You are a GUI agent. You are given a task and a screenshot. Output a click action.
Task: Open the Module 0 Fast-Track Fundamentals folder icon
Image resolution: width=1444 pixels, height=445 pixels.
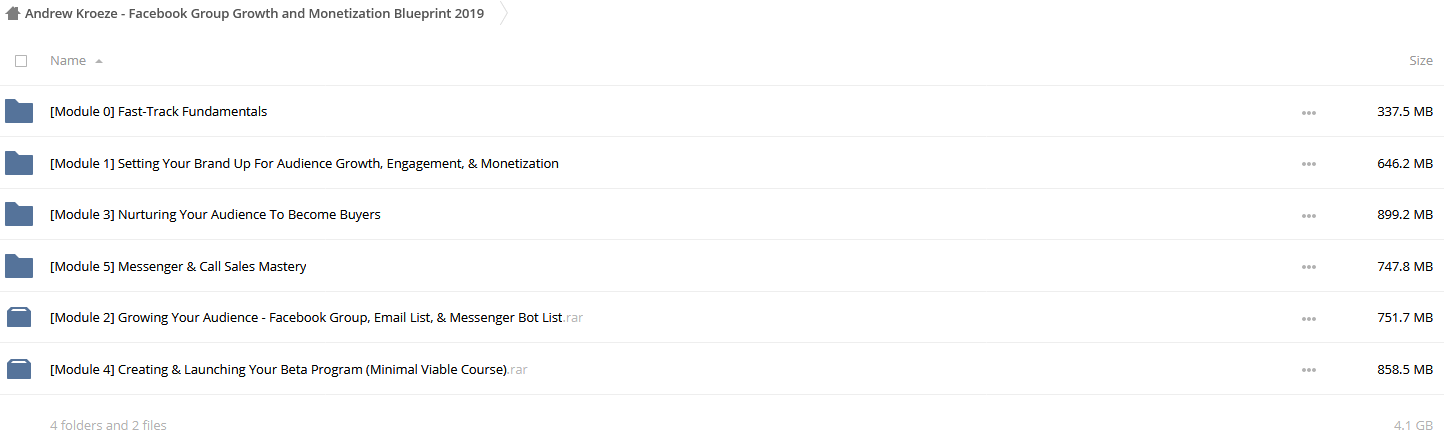tap(19, 111)
